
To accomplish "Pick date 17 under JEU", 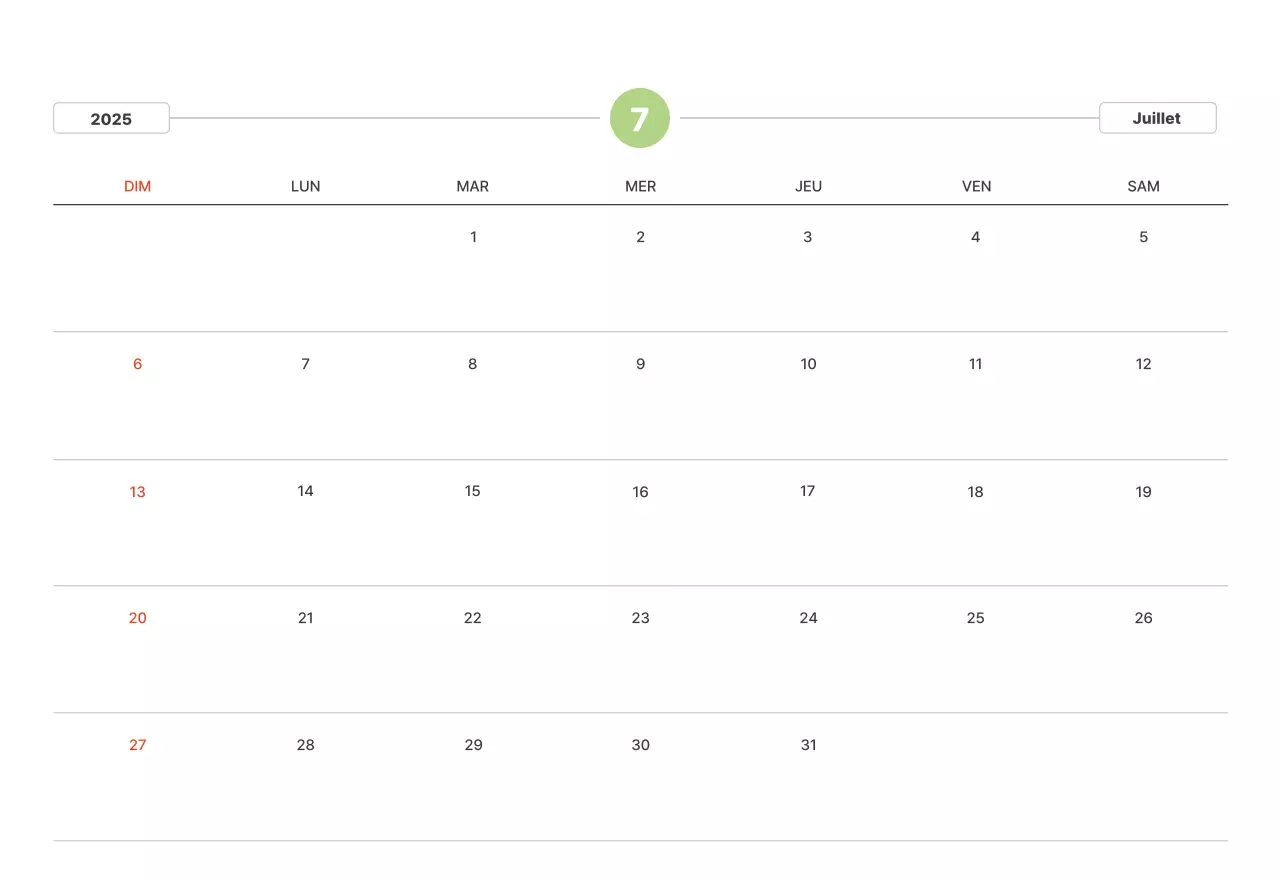I will (808, 491).
